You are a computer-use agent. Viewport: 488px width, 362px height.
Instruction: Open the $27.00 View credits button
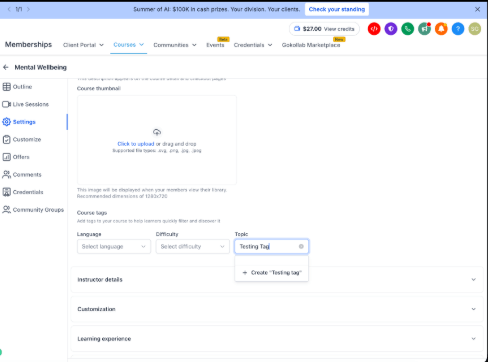324,29
